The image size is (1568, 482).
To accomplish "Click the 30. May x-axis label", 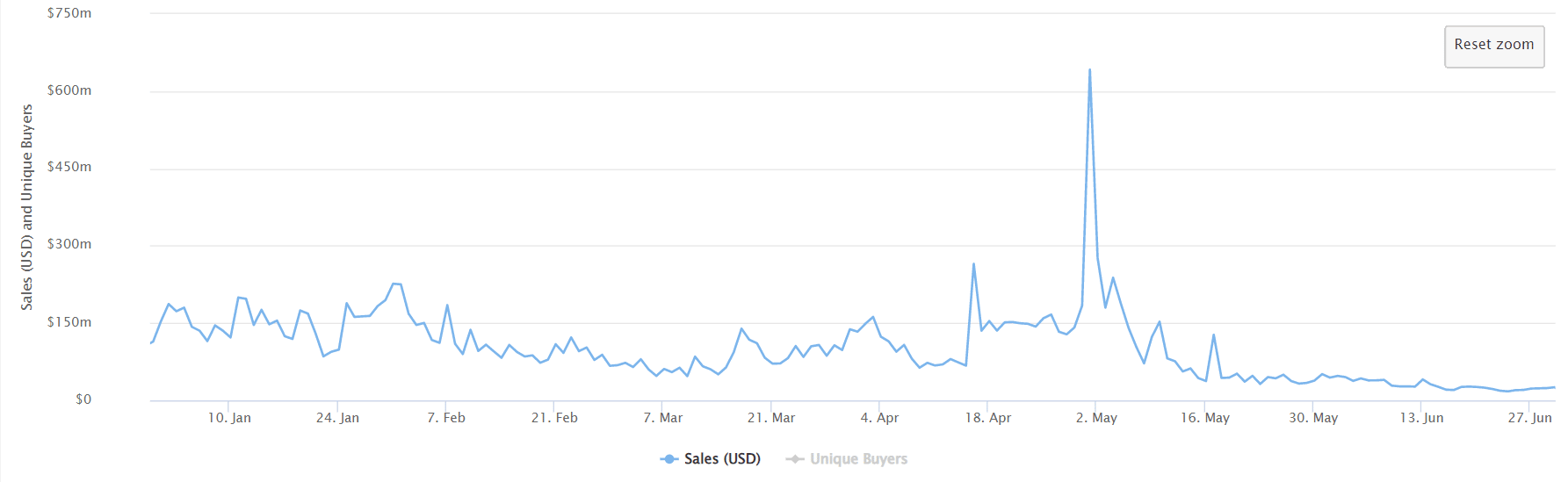I will click(1313, 418).
